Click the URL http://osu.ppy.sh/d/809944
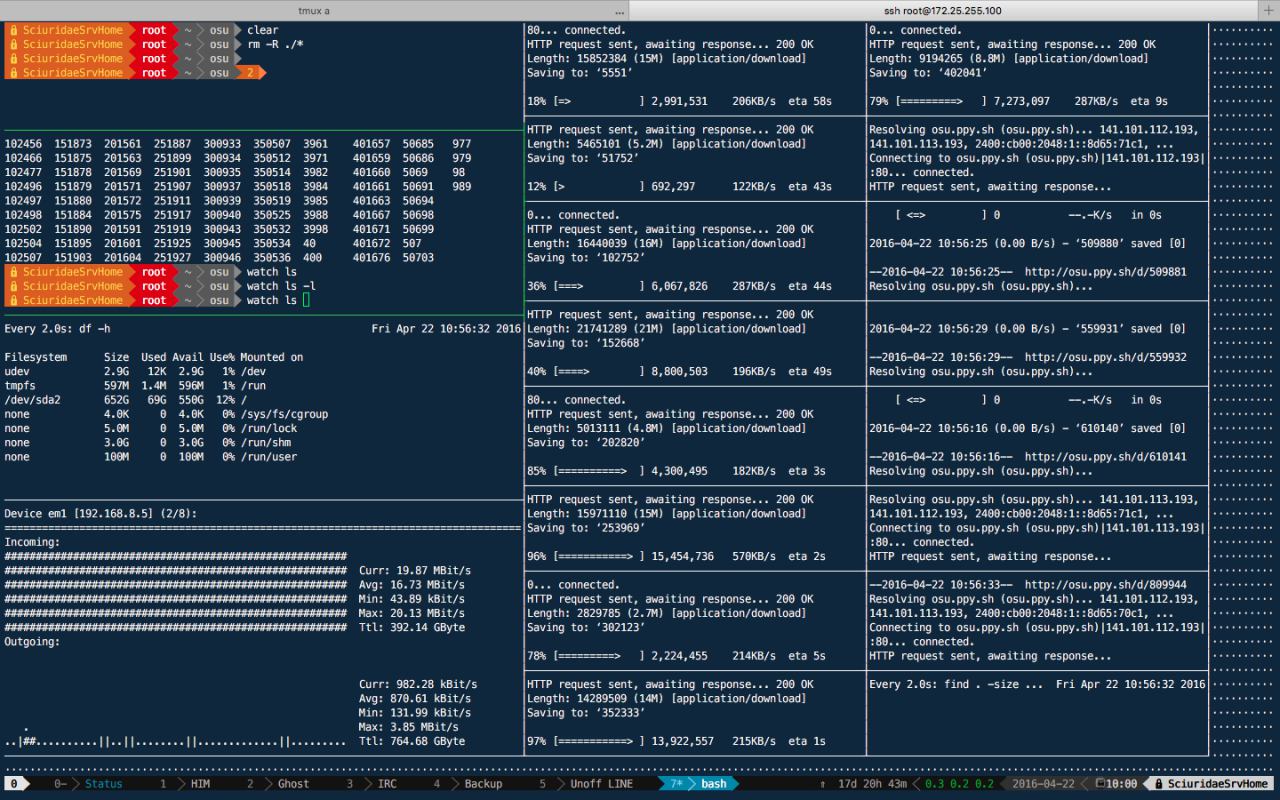This screenshot has height=800, width=1280. click(x=1105, y=585)
